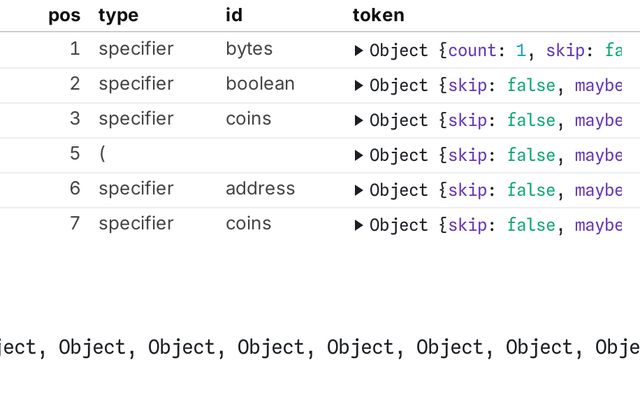This screenshot has height=400, width=640.
Task: Click the Object list text at bottom
Action: [320, 347]
